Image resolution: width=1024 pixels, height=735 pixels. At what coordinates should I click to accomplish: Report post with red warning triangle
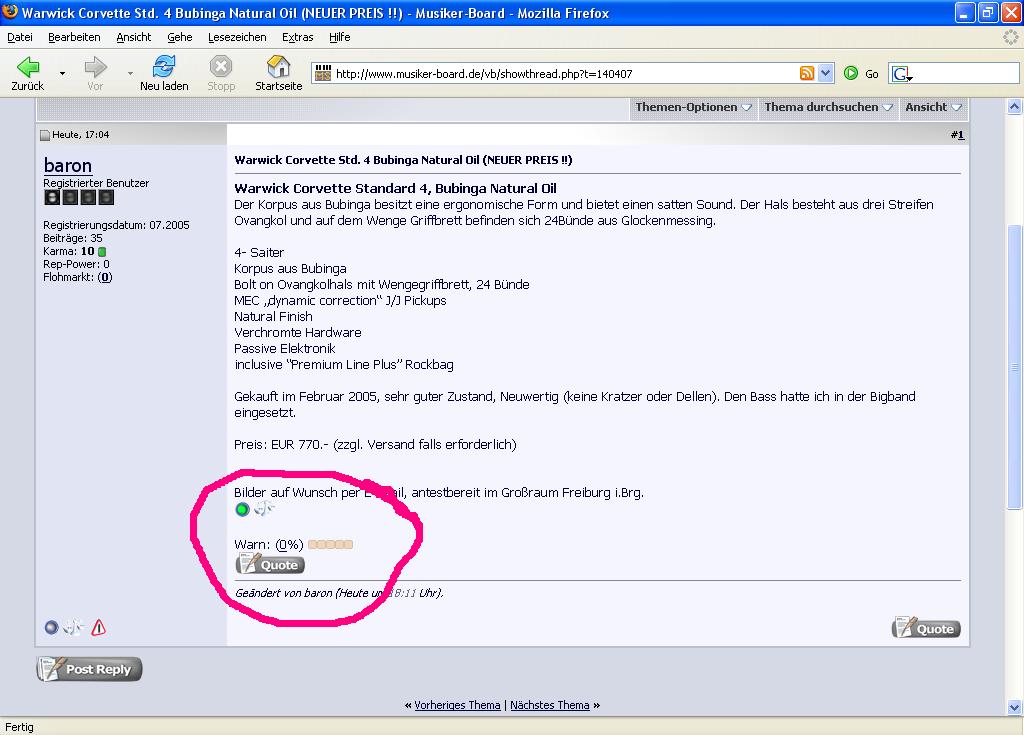pos(99,627)
